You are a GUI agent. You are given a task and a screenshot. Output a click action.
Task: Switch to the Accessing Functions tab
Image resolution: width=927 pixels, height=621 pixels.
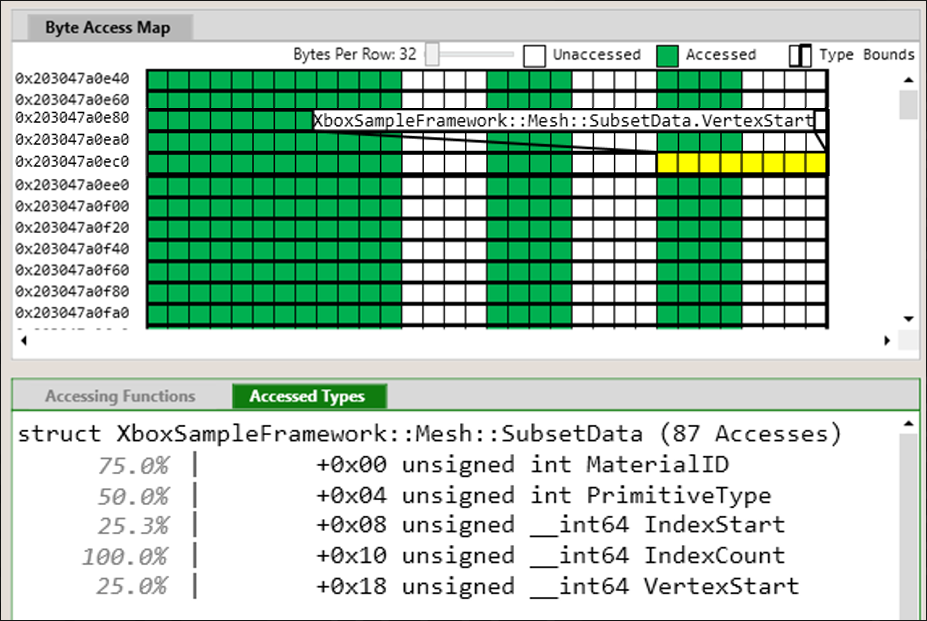(x=120, y=396)
